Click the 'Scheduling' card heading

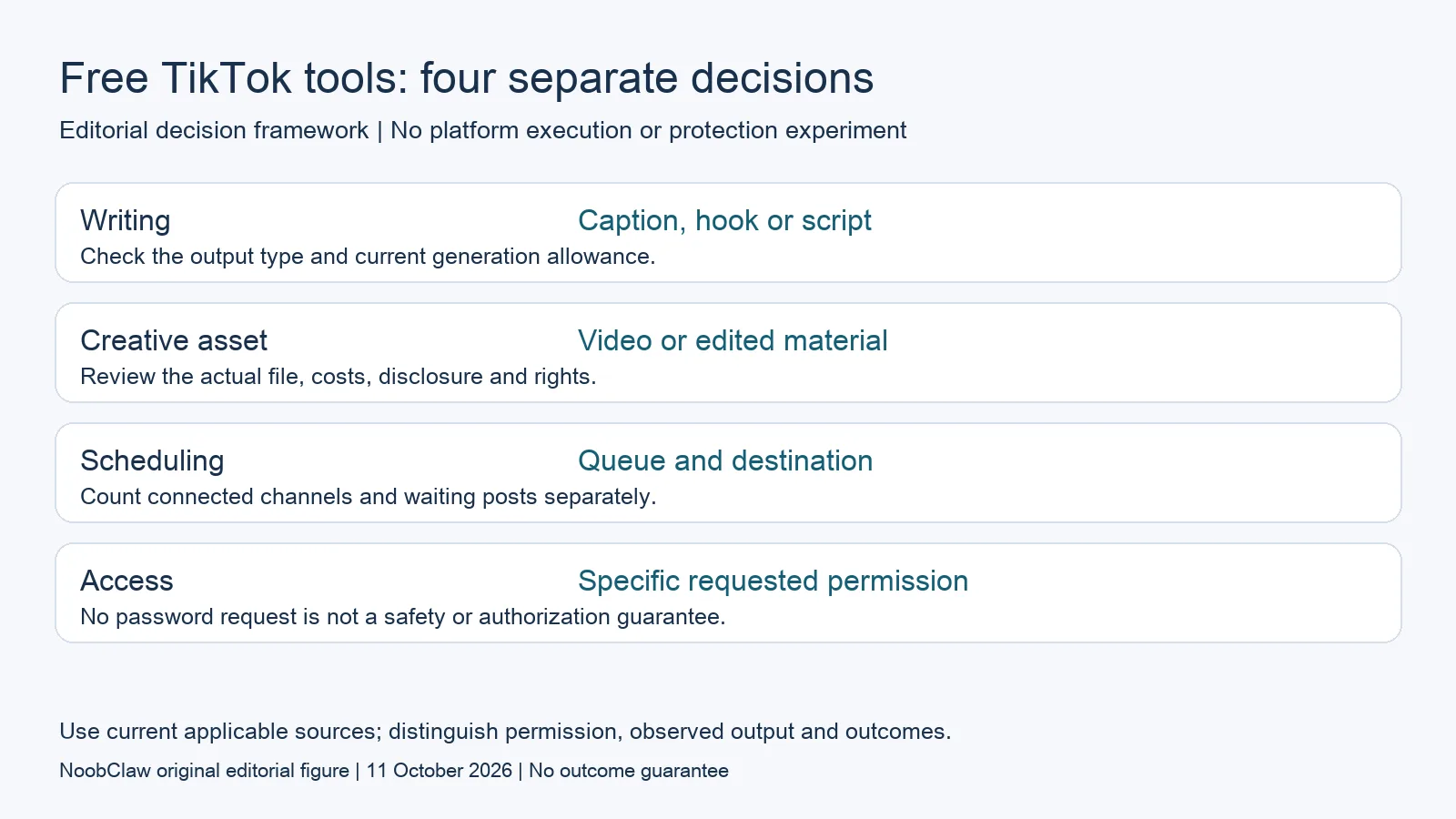click(152, 460)
